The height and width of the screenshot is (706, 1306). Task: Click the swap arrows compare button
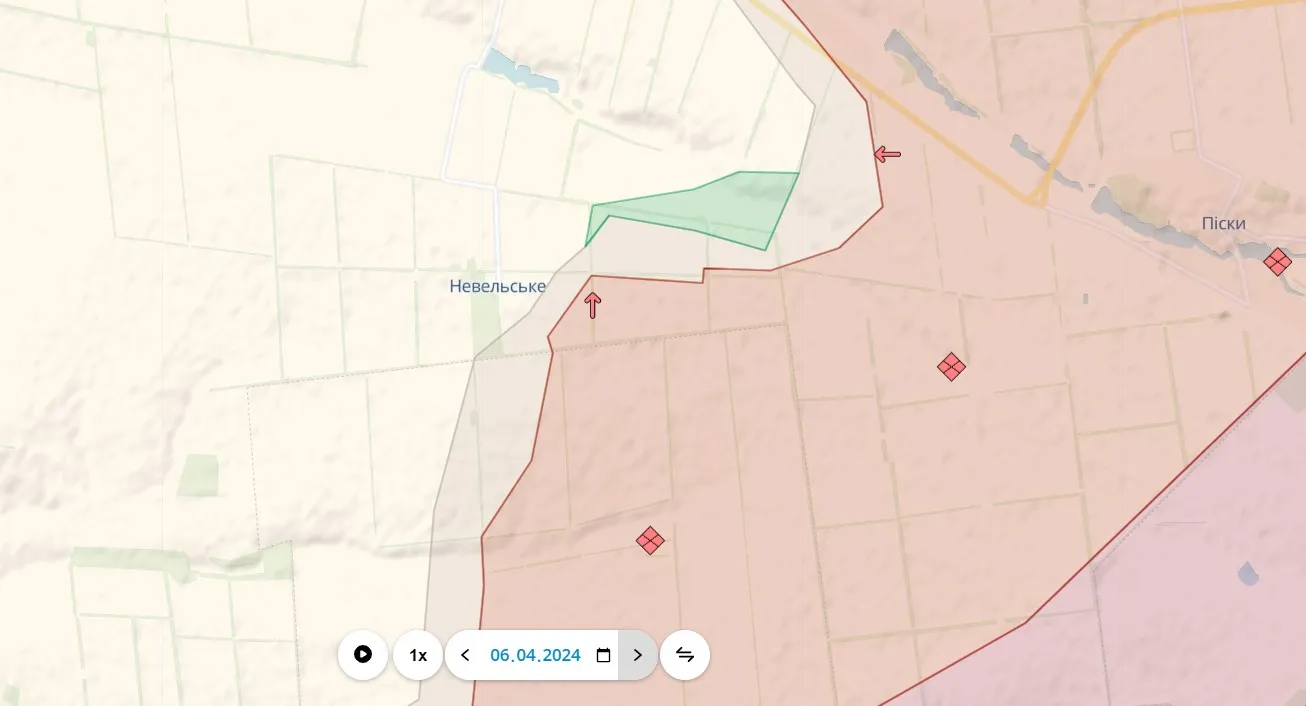tap(685, 655)
